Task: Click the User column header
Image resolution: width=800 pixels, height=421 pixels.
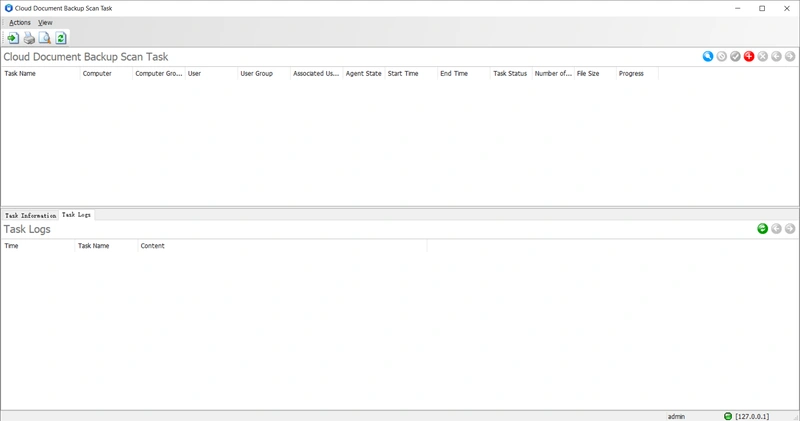Action: [x=212, y=73]
